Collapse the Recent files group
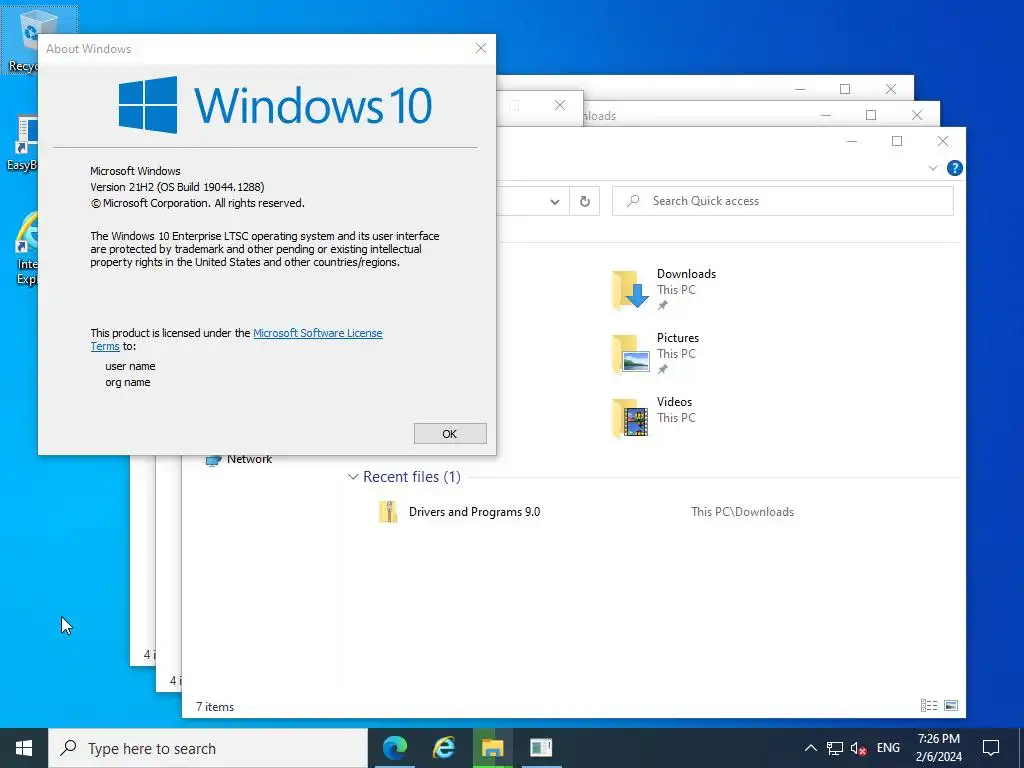 353,477
